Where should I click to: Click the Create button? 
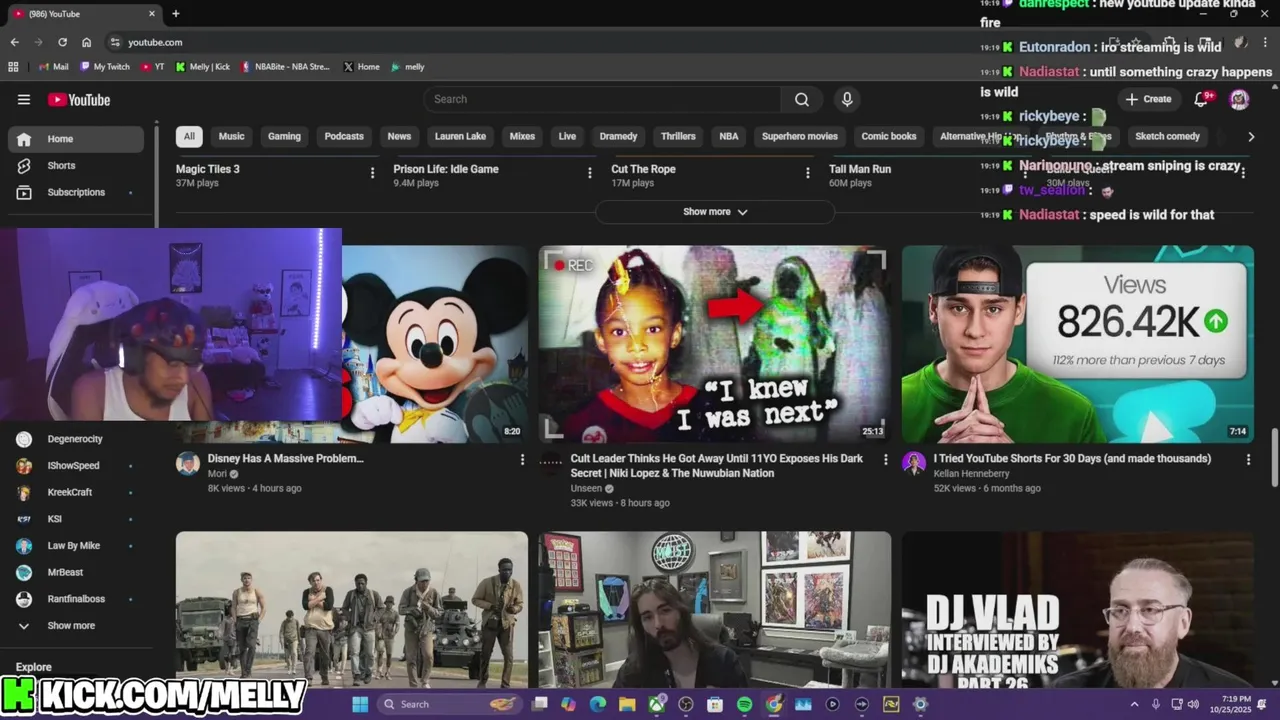[1148, 99]
